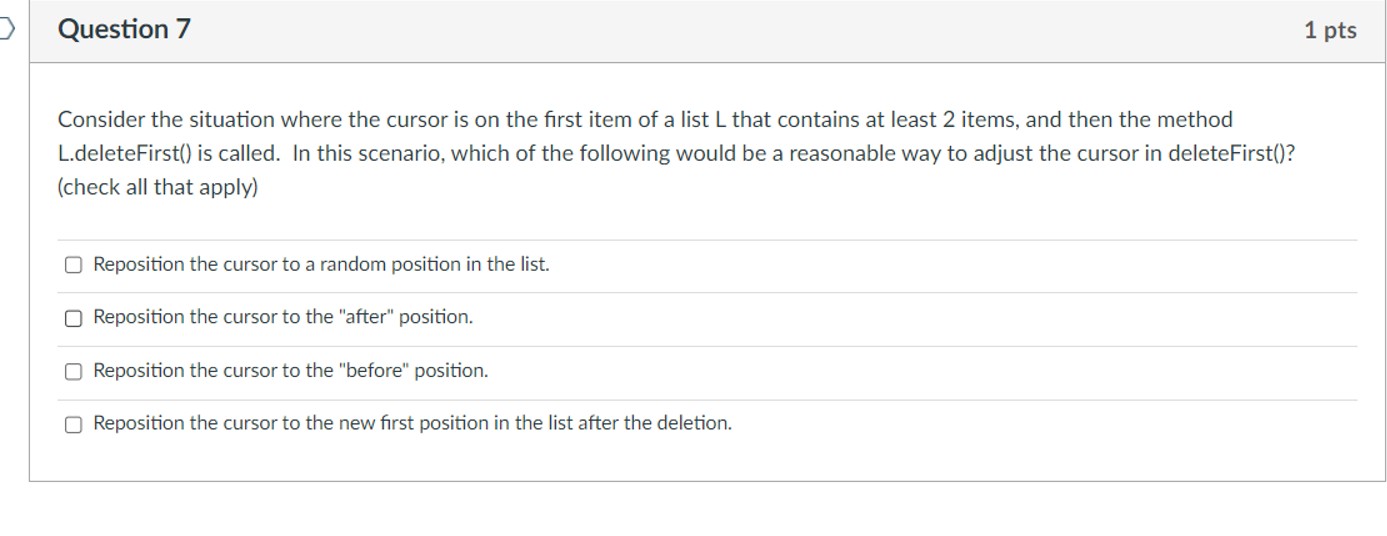The image size is (1387, 536).
Task: Select the "new first position" answer checkbox
Action: pyautogui.click(x=73, y=424)
